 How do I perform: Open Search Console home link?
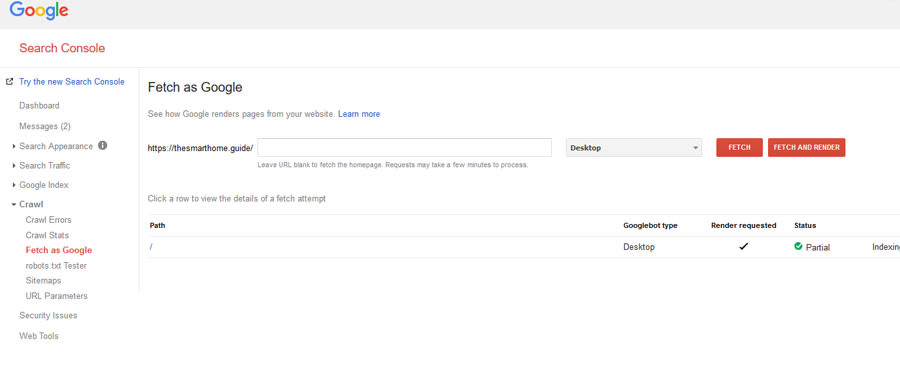62,48
